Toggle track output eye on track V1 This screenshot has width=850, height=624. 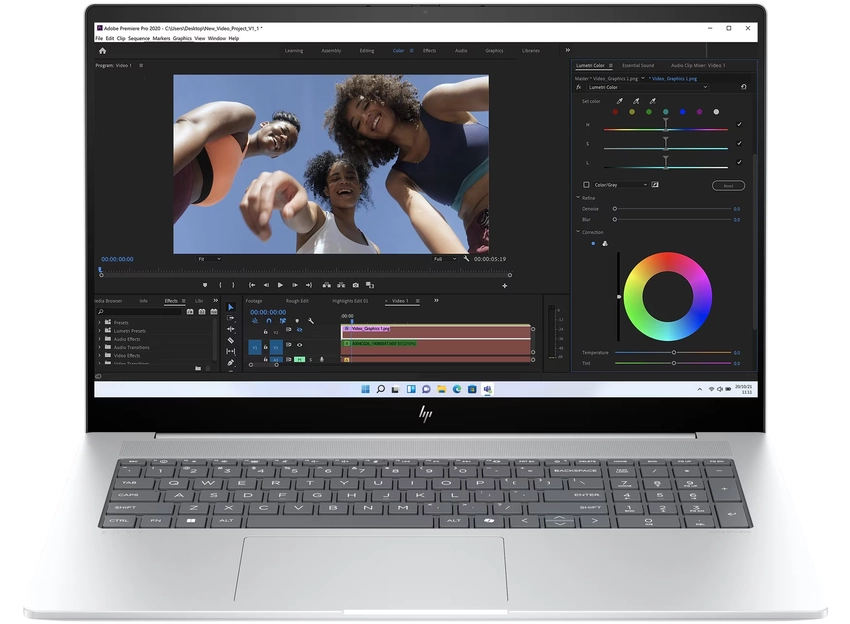pyautogui.click(x=299, y=345)
